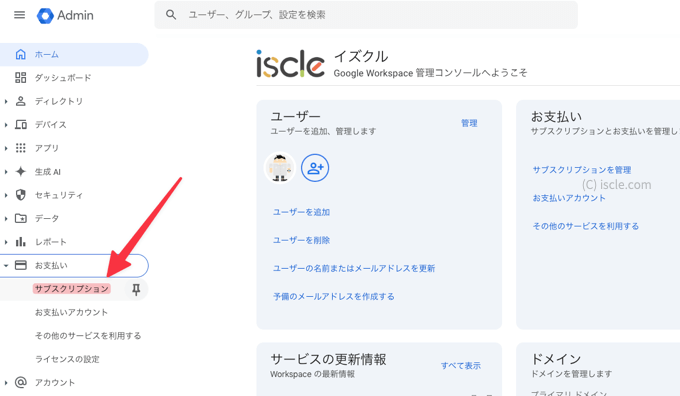Open ライセンスの設定 in the sidebar

[67, 359]
